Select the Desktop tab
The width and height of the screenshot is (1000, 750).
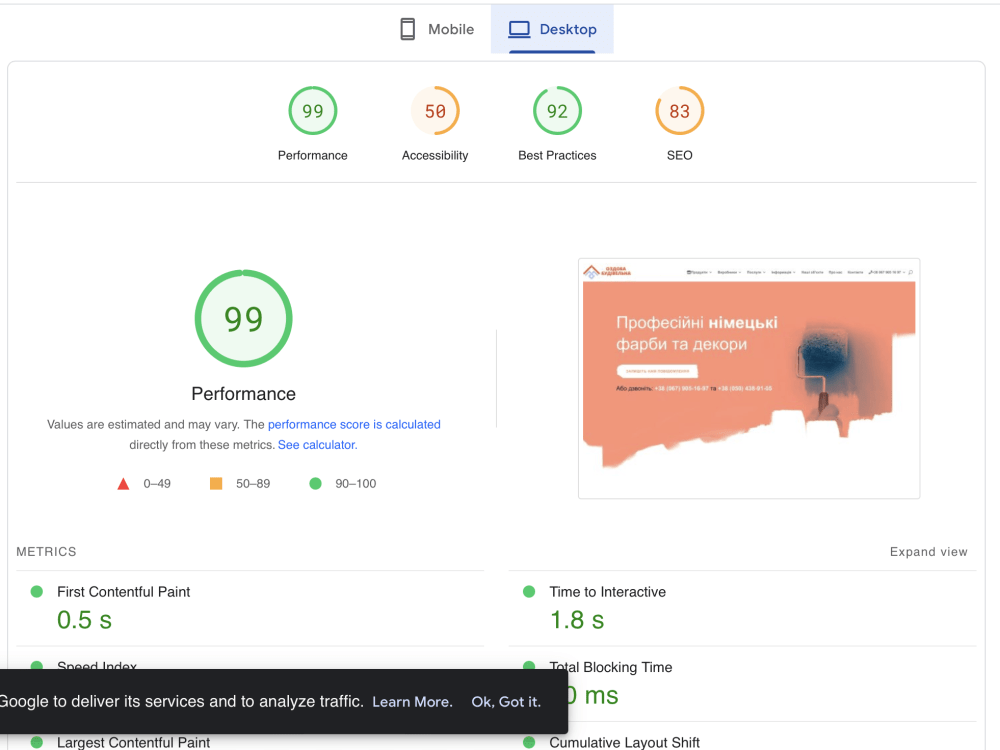552,29
